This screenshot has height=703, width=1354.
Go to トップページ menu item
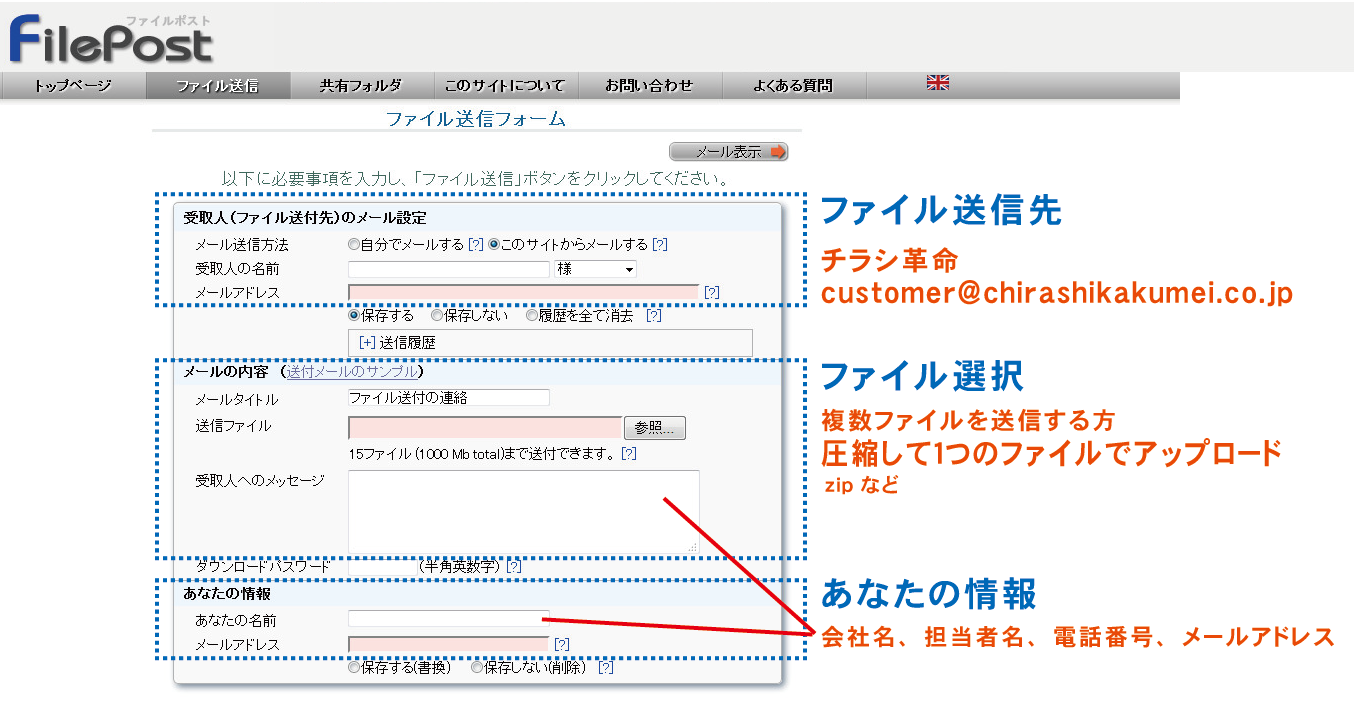click(73, 86)
